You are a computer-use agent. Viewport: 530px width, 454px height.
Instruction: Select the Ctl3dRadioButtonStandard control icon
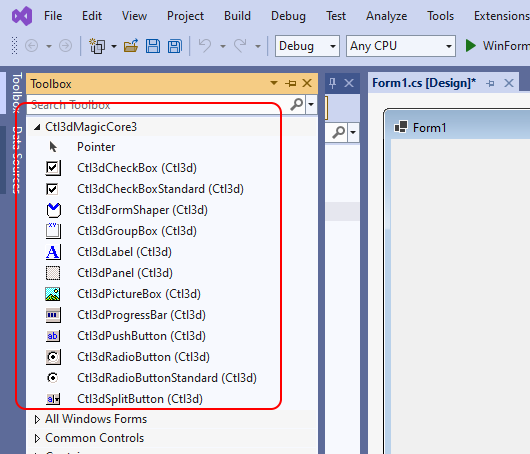coord(52,378)
